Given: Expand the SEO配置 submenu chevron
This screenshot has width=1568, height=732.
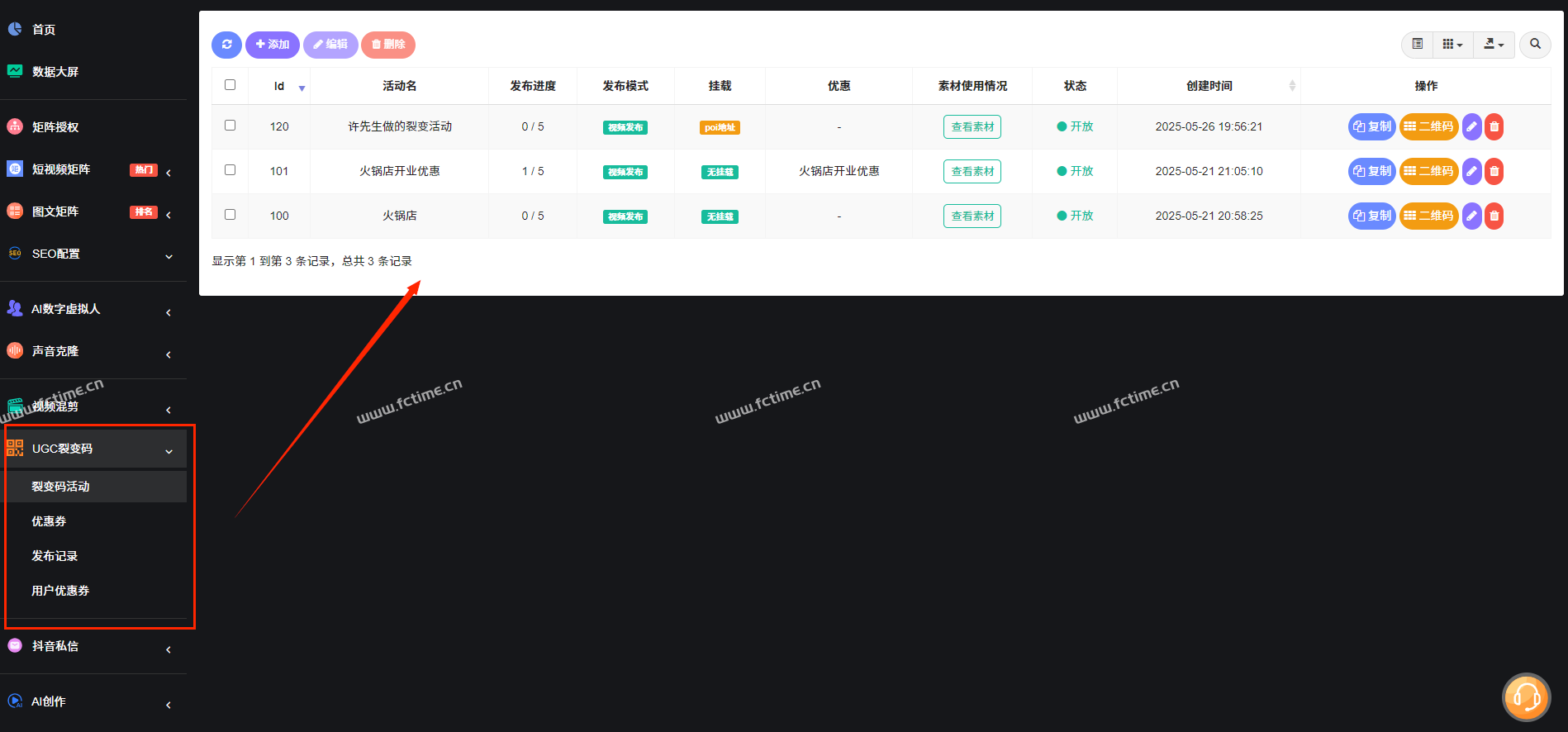Looking at the screenshot, I should tap(169, 257).
